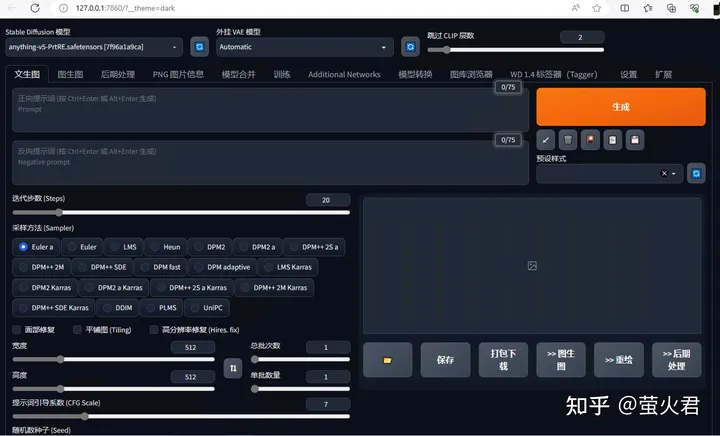The width and height of the screenshot is (720, 436).
Task: Clear the preset style selection X
Action: click(x=664, y=173)
